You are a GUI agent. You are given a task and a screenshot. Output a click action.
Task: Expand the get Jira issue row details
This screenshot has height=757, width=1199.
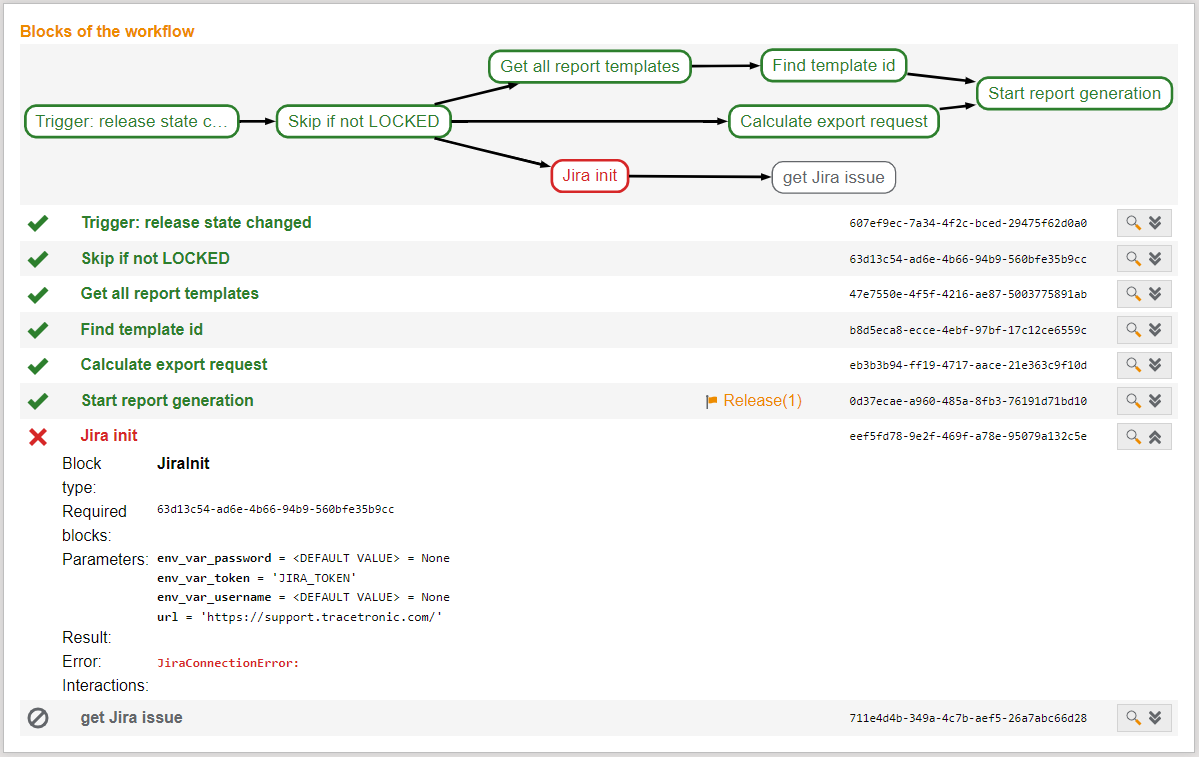[x=1156, y=717]
